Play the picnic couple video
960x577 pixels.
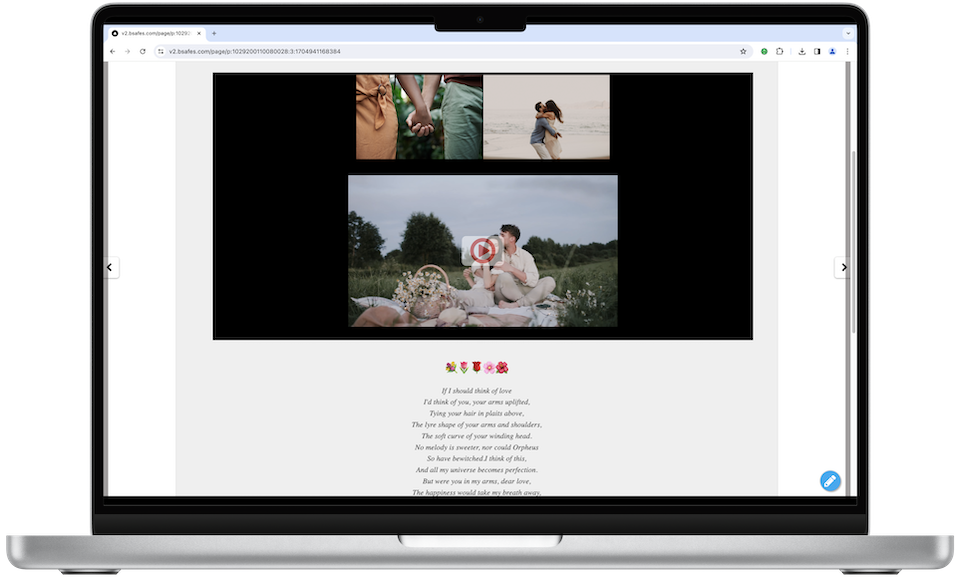click(x=482, y=250)
